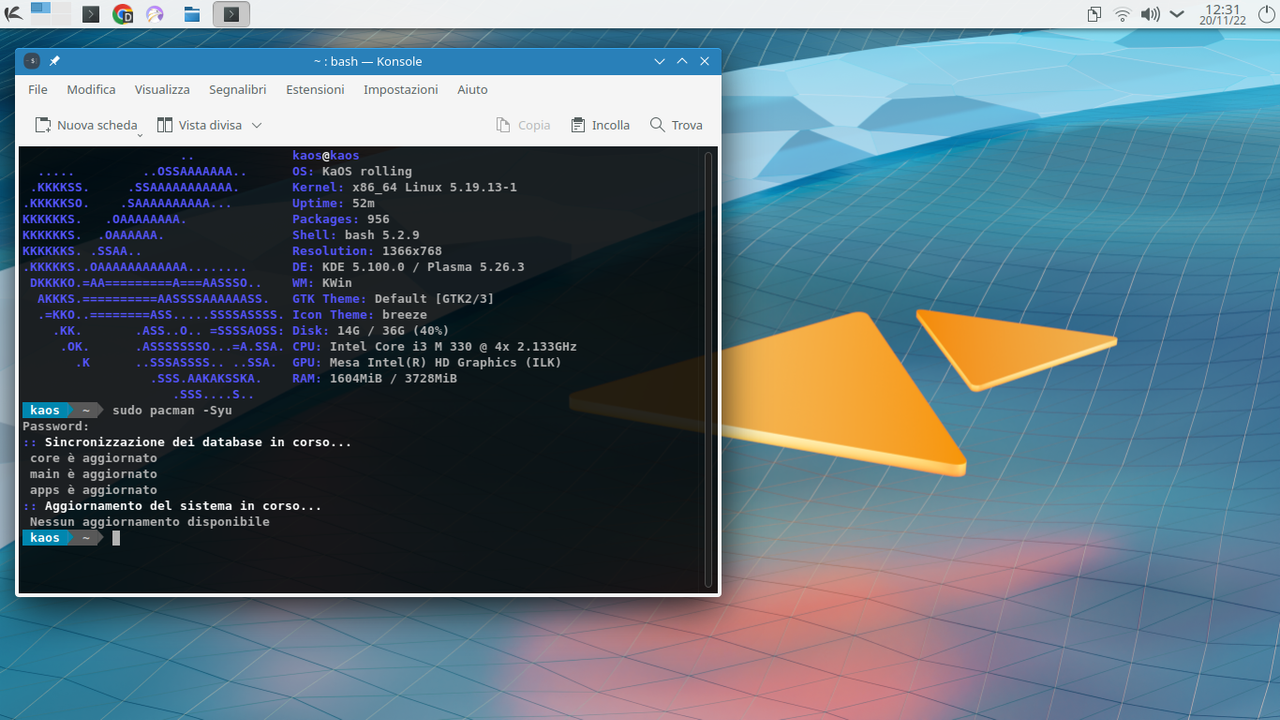The width and height of the screenshot is (1280, 720).
Task: Toggle pin window on all desktops
Action: (55, 61)
